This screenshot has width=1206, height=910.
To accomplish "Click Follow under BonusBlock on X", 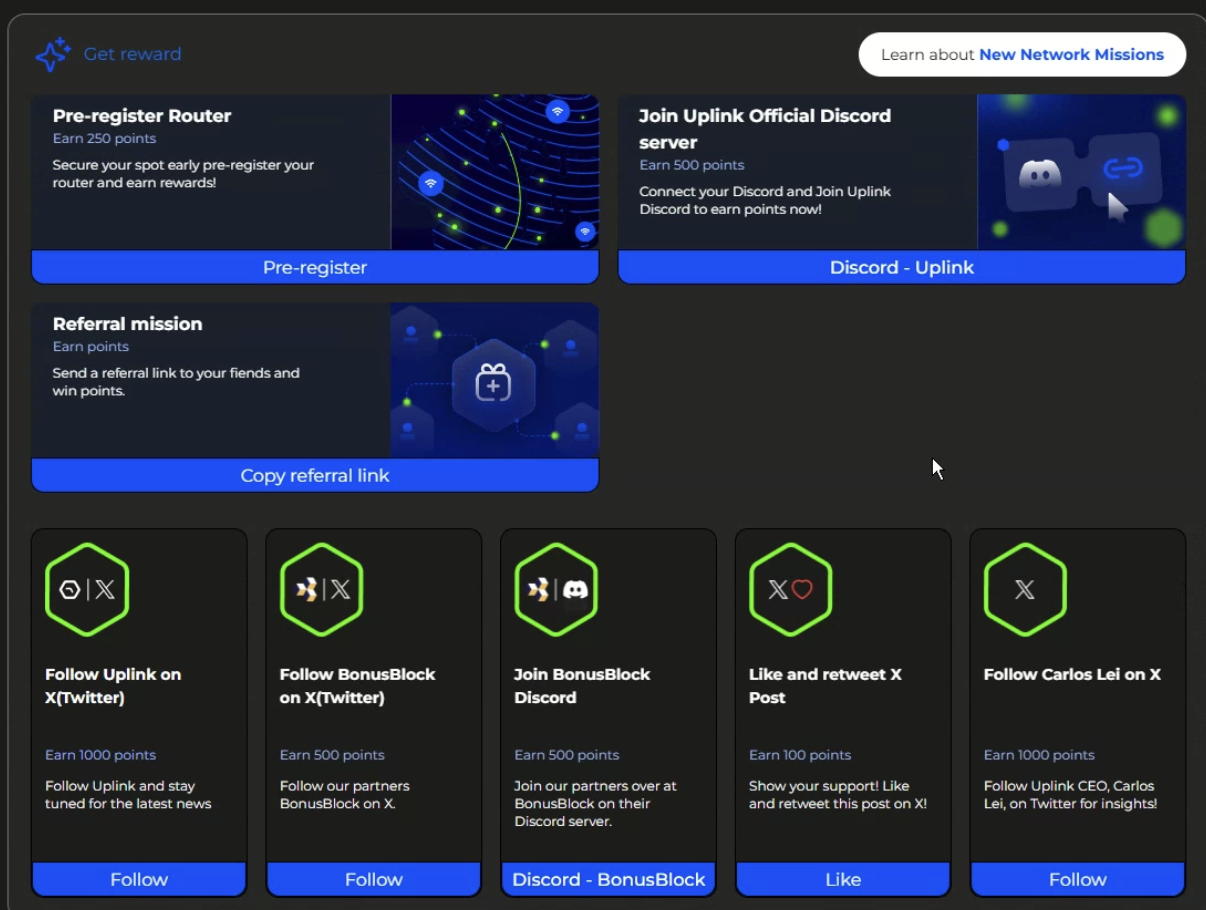I will [x=374, y=880].
